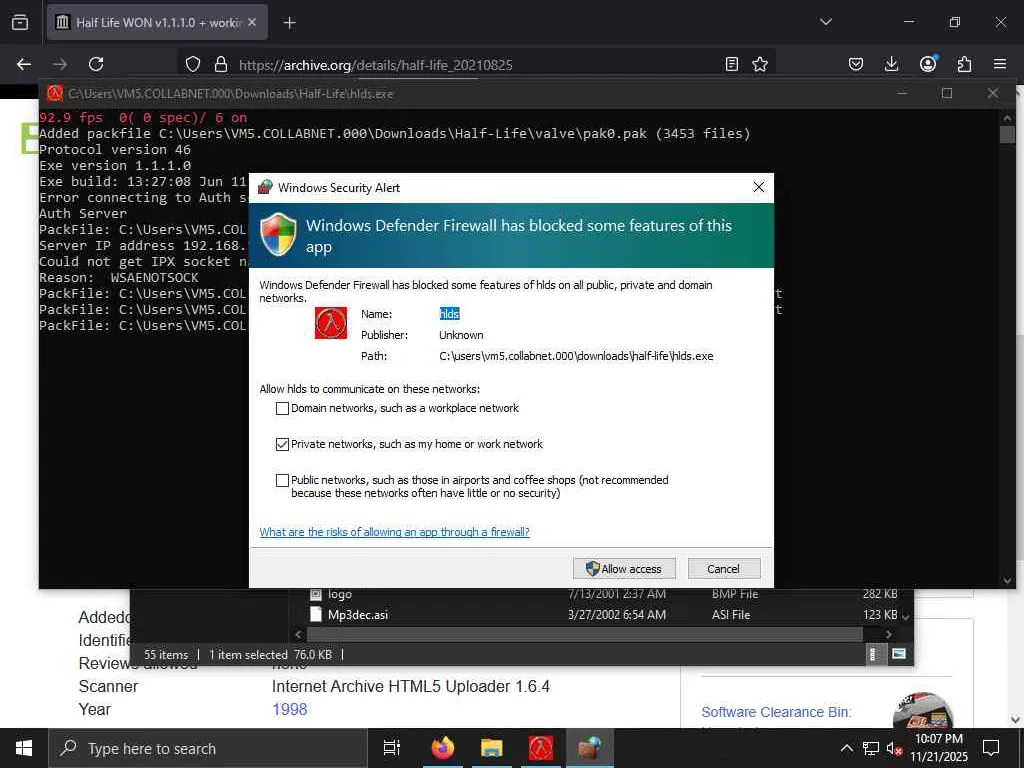Enable Domain networks checkbox
Image resolution: width=1024 pixels, height=768 pixels.
coord(282,408)
